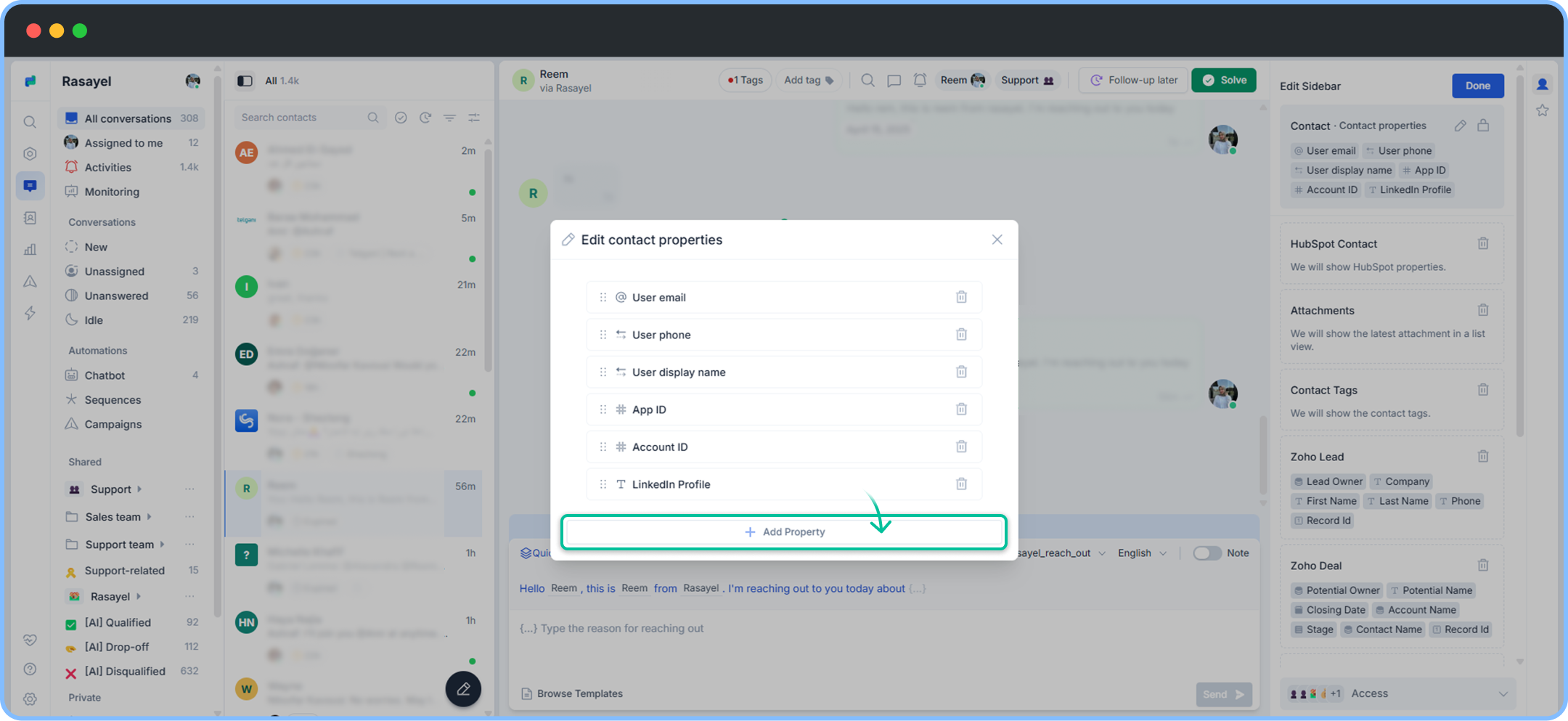The image size is (1568, 721).
Task: Delete the App ID property
Action: tap(961, 409)
